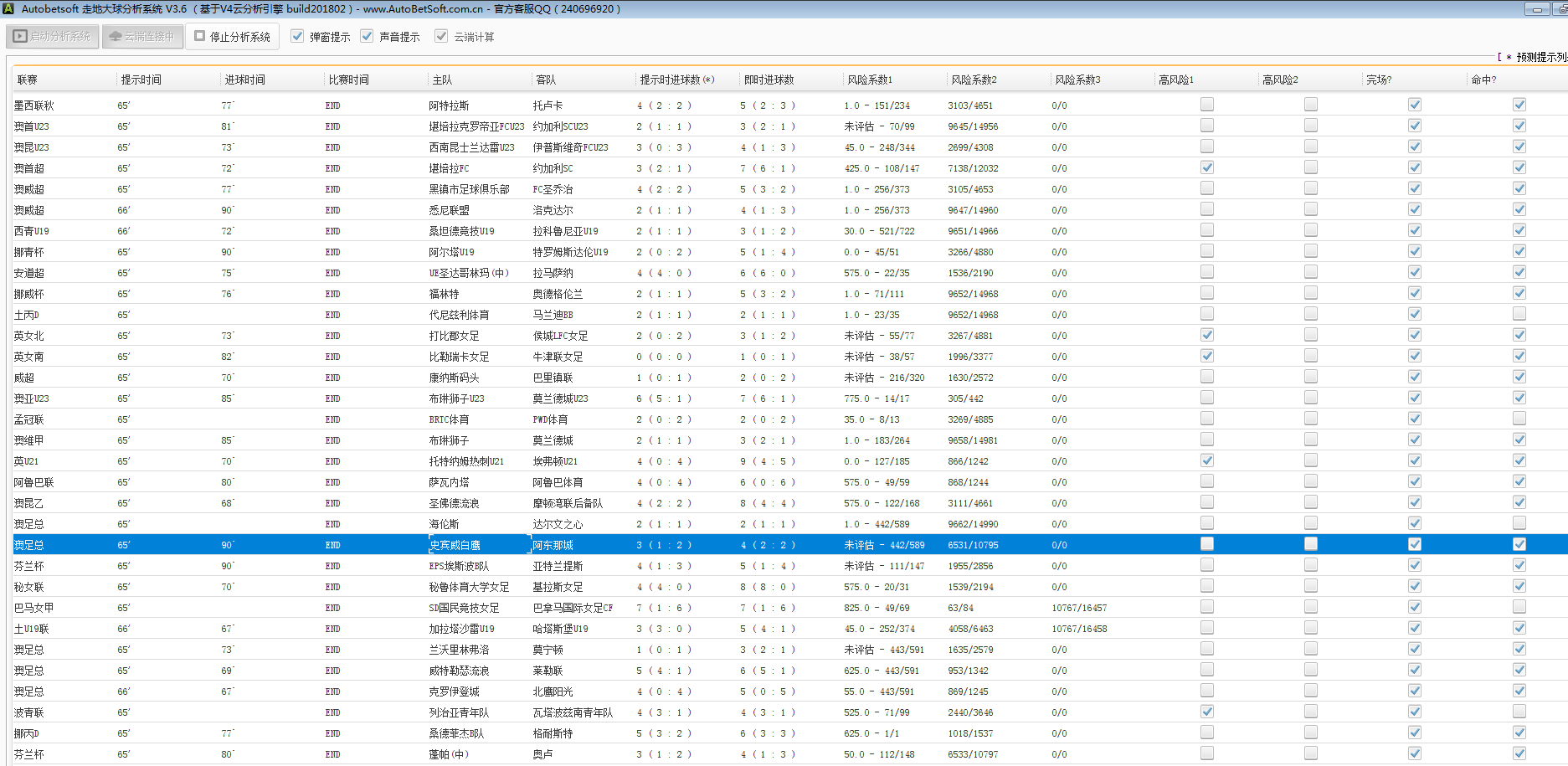1568x766 pixels.
Task: Select the 阿东那城 away team cell
Action: point(553,545)
